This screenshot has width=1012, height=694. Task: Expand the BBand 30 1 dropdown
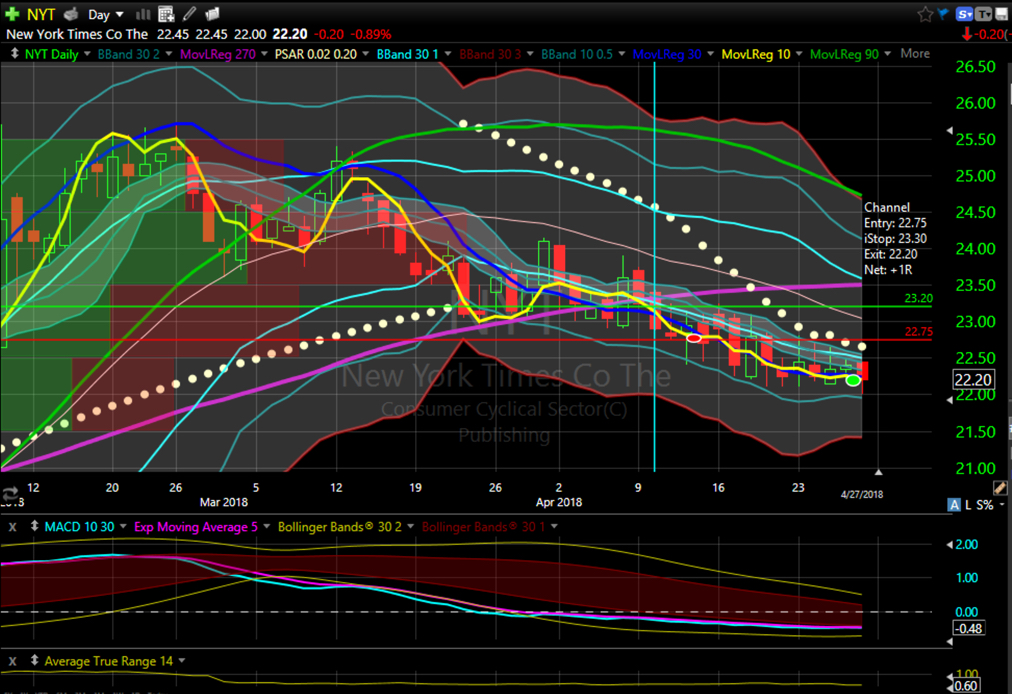click(x=447, y=54)
